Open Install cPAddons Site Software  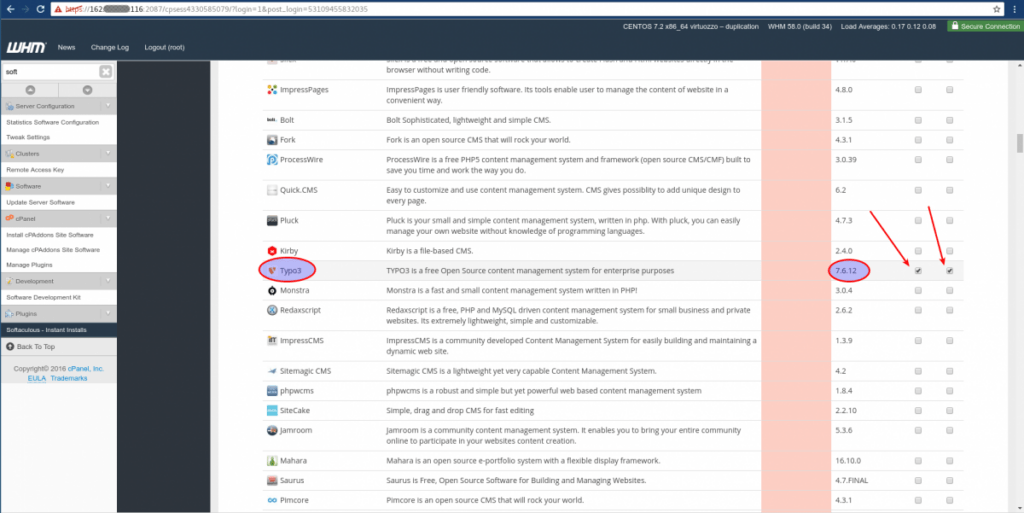pyautogui.click(x=50, y=235)
